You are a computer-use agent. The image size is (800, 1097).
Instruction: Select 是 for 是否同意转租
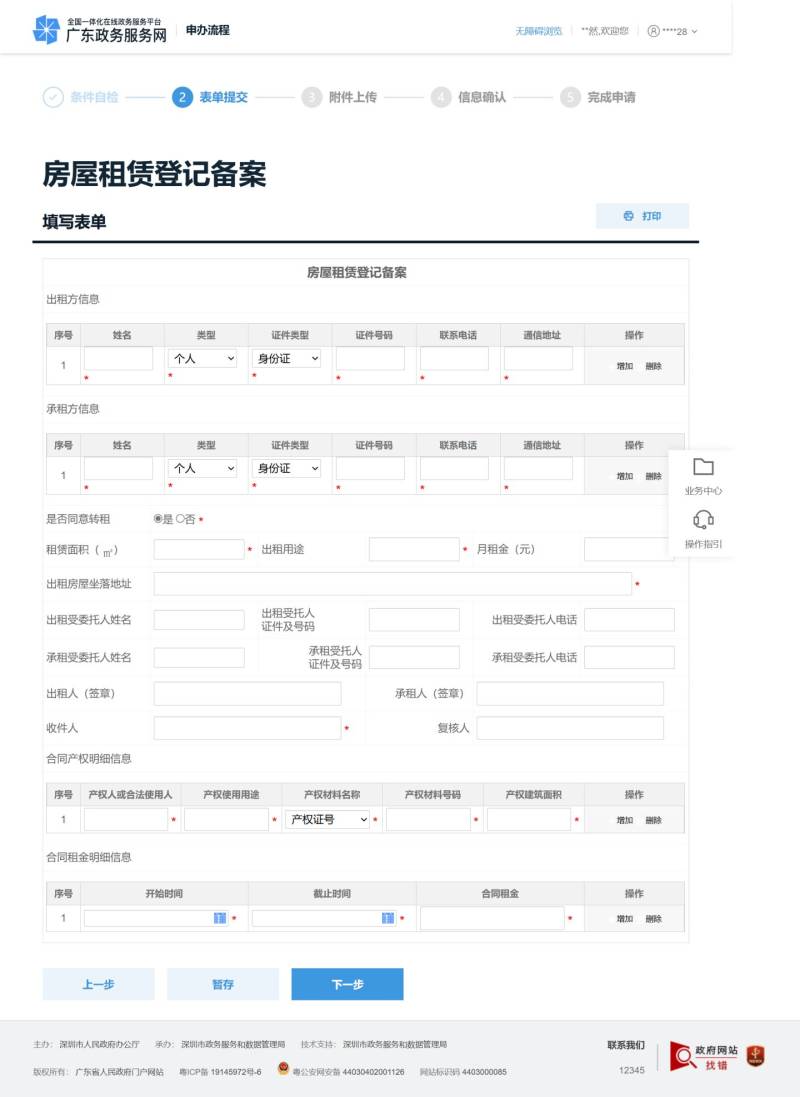point(157,519)
